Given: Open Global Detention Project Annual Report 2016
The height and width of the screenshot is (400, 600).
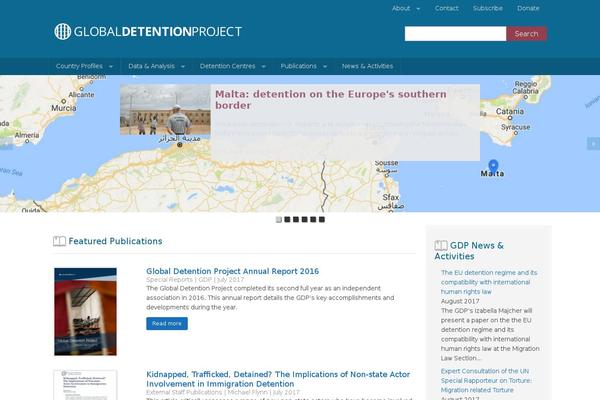Looking at the screenshot, I should (x=232, y=271).
